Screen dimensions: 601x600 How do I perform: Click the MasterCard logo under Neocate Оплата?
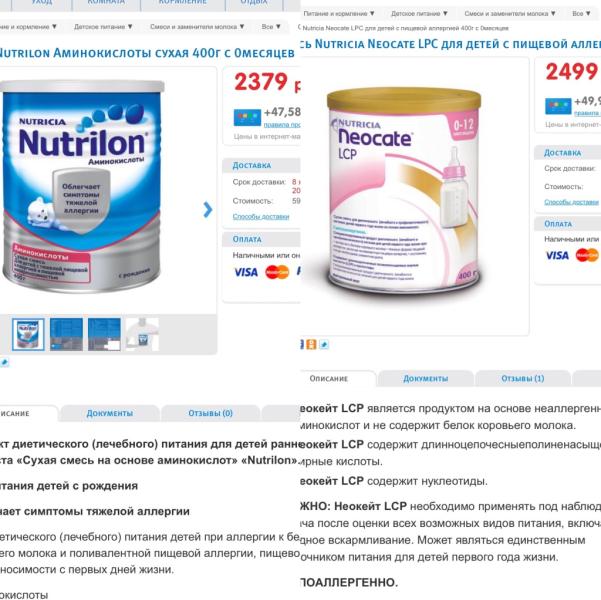pos(587,255)
